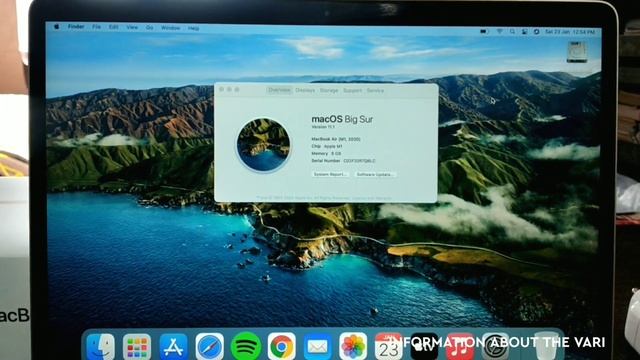Click the 'macOS Big Sur' title text
Screen dimensions: 640x360
coord(342,119)
